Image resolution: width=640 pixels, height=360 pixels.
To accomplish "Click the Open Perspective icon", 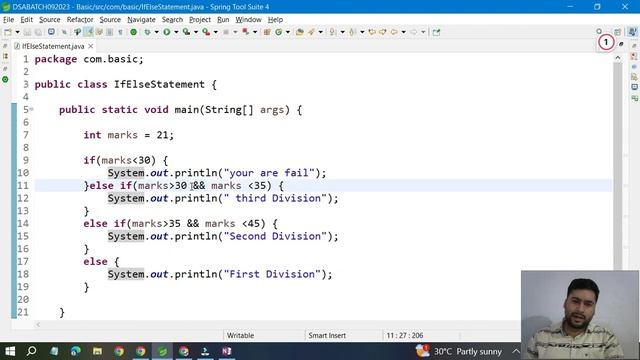I will coord(617,32).
